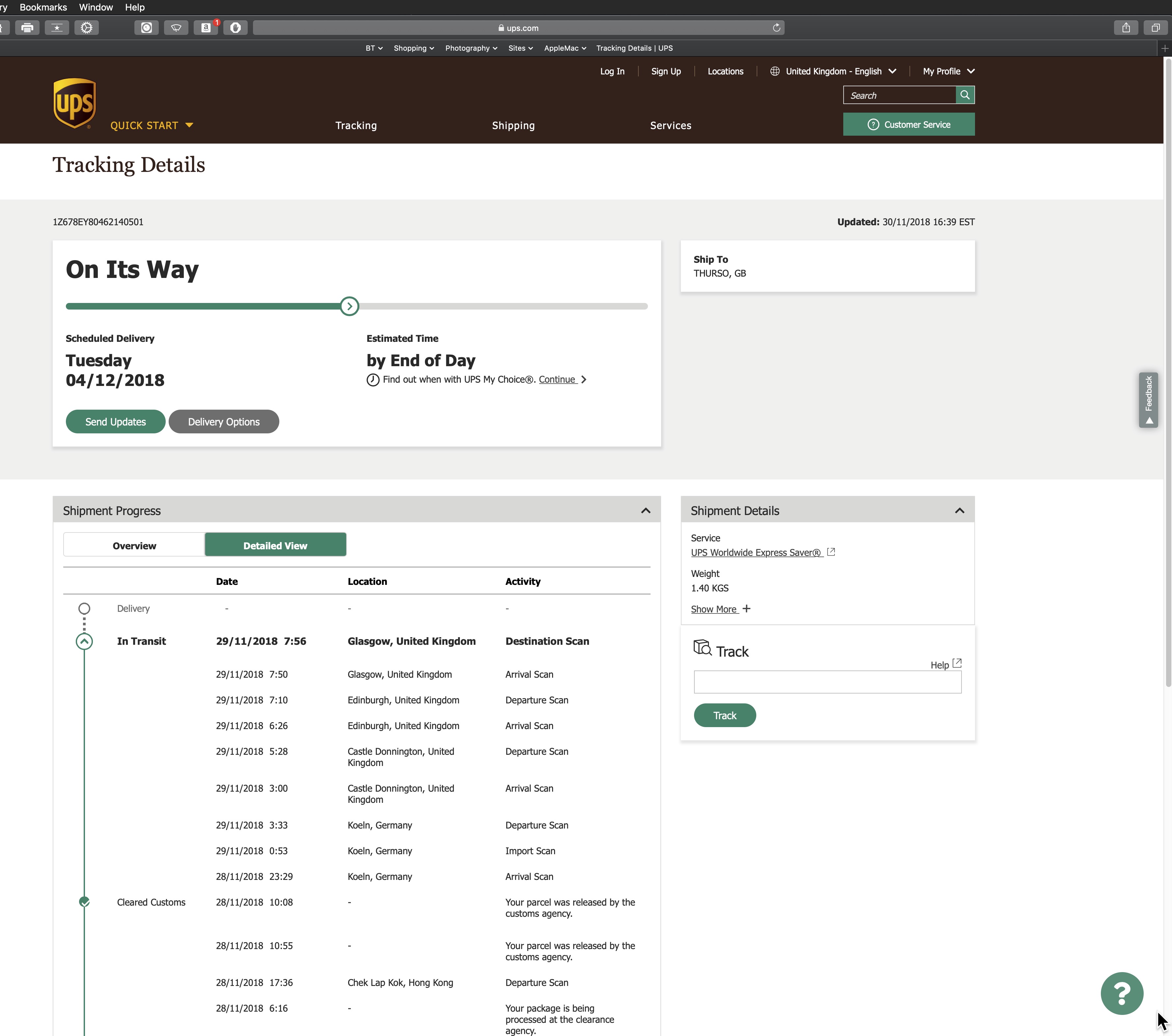Viewport: 1172px width, 1036px height.
Task: Click the wiper-shaped extension icon
Action: (176, 28)
